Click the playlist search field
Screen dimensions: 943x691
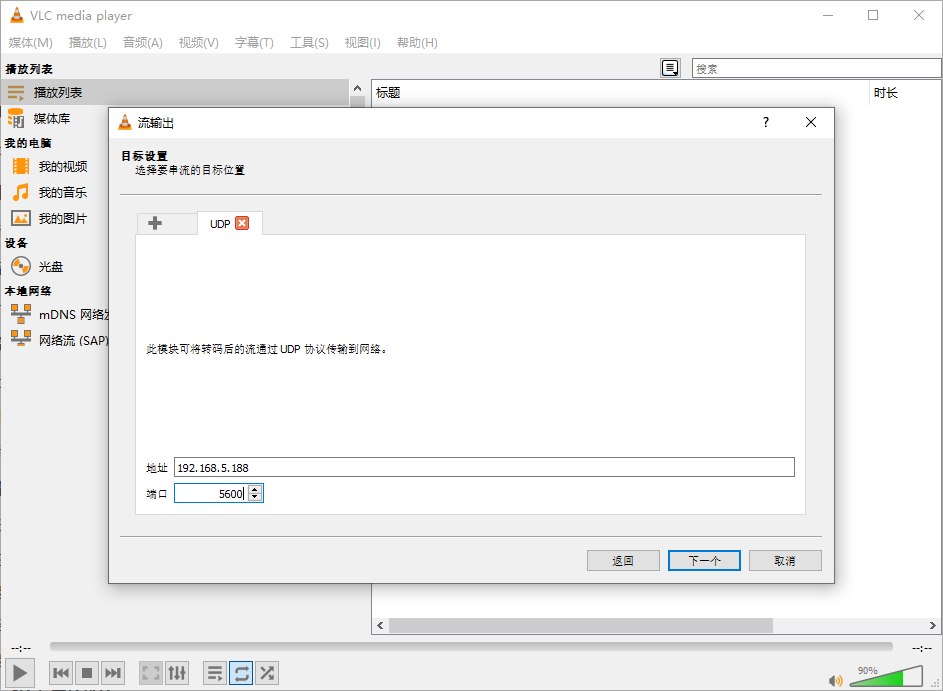pos(816,69)
